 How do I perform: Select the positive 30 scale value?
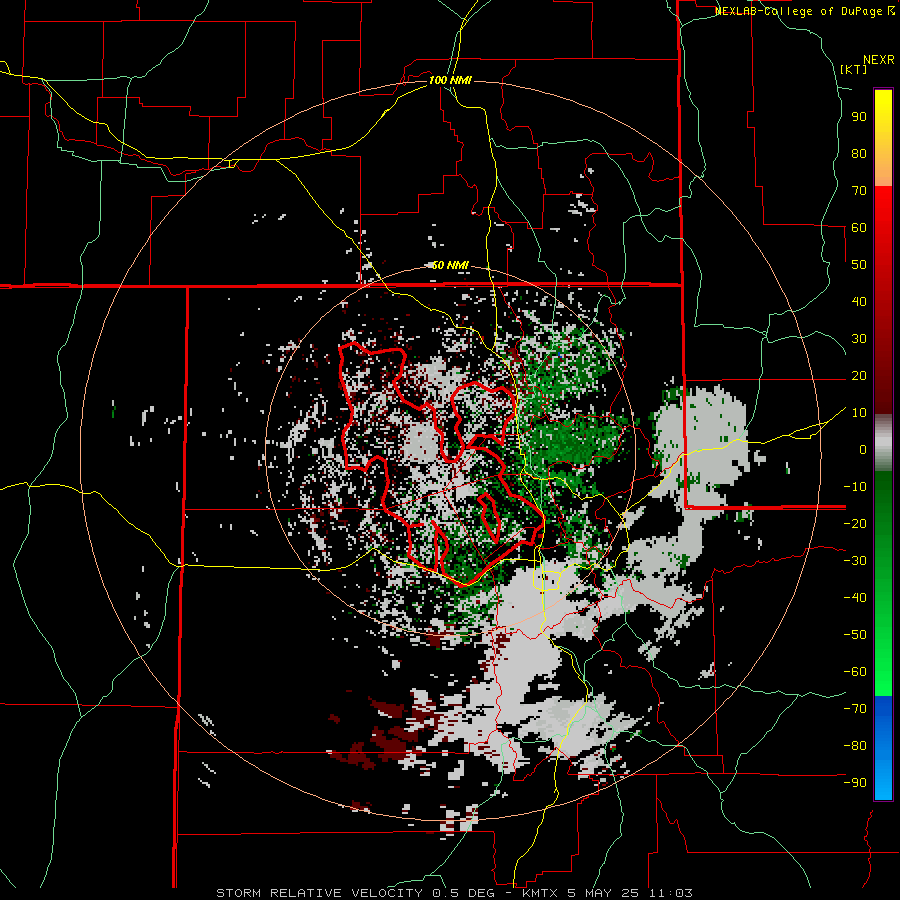859,339
